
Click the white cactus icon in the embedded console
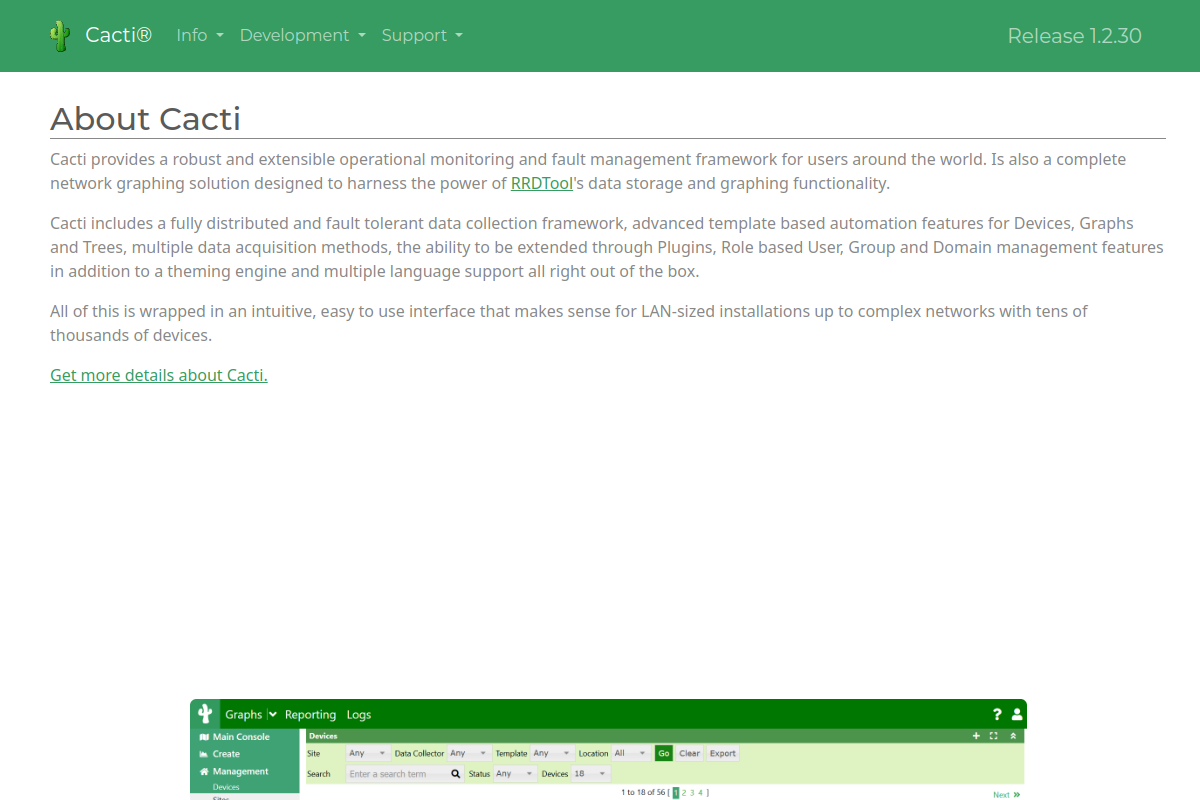click(x=205, y=714)
